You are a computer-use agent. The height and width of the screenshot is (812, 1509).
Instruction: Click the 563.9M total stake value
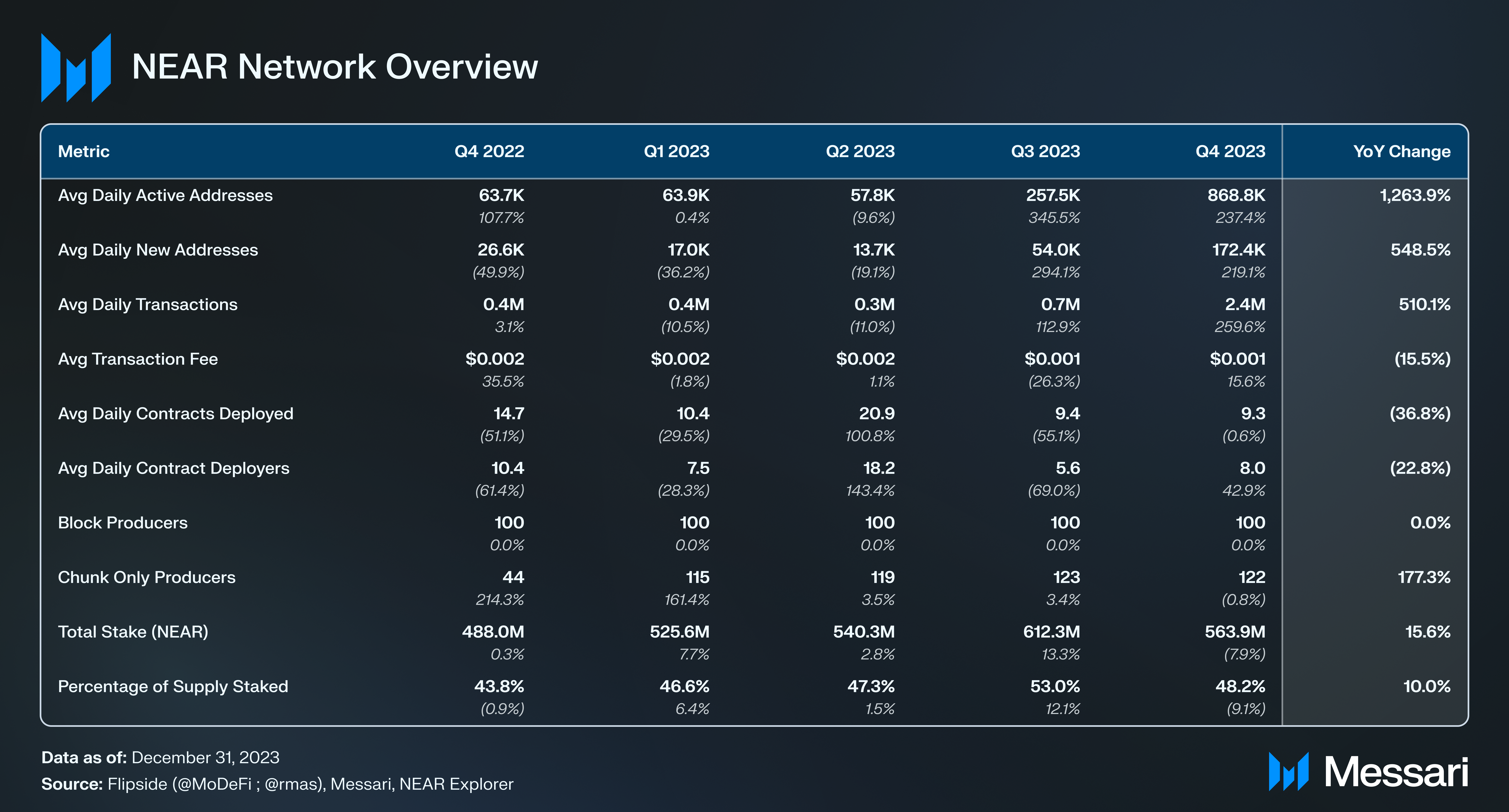(1235, 632)
